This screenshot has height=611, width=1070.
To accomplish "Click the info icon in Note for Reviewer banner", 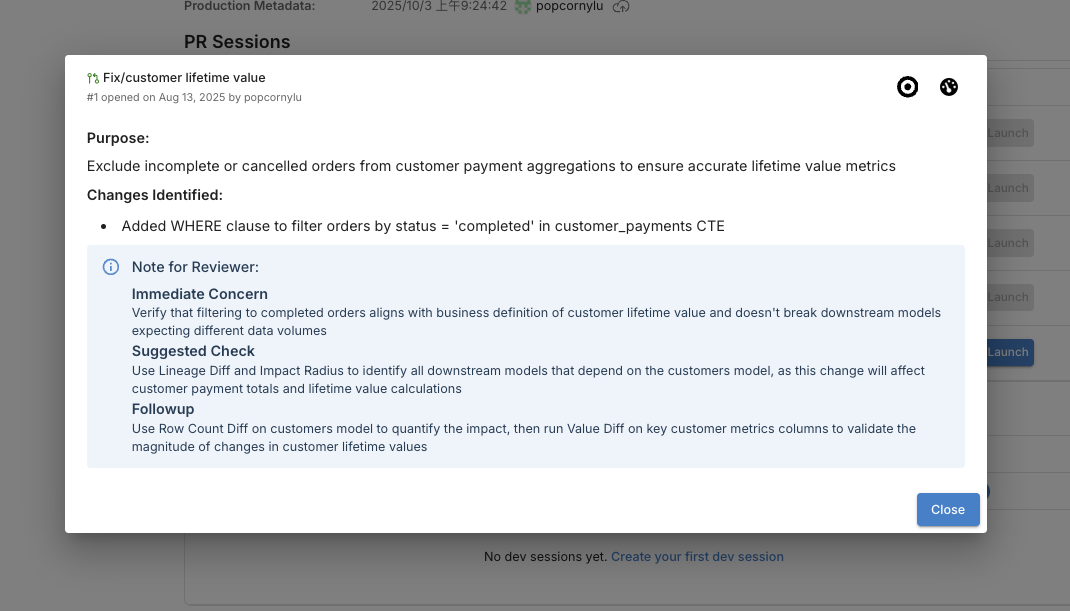I will (111, 267).
